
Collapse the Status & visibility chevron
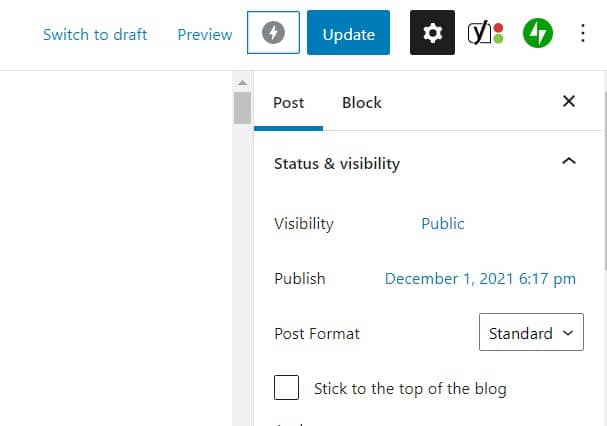[569, 161]
